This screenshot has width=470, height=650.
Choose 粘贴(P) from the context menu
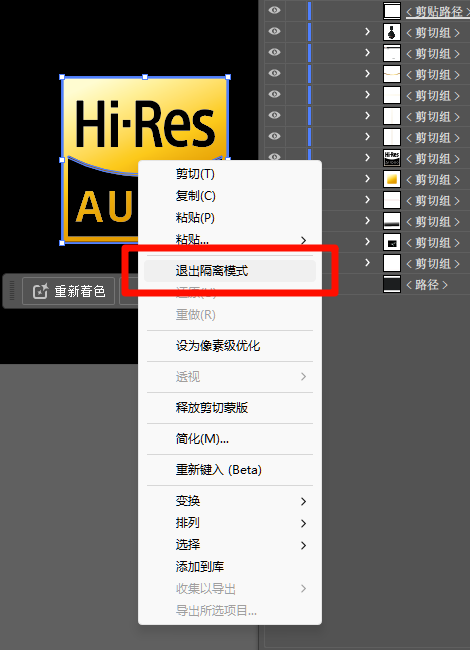[x=230, y=218]
